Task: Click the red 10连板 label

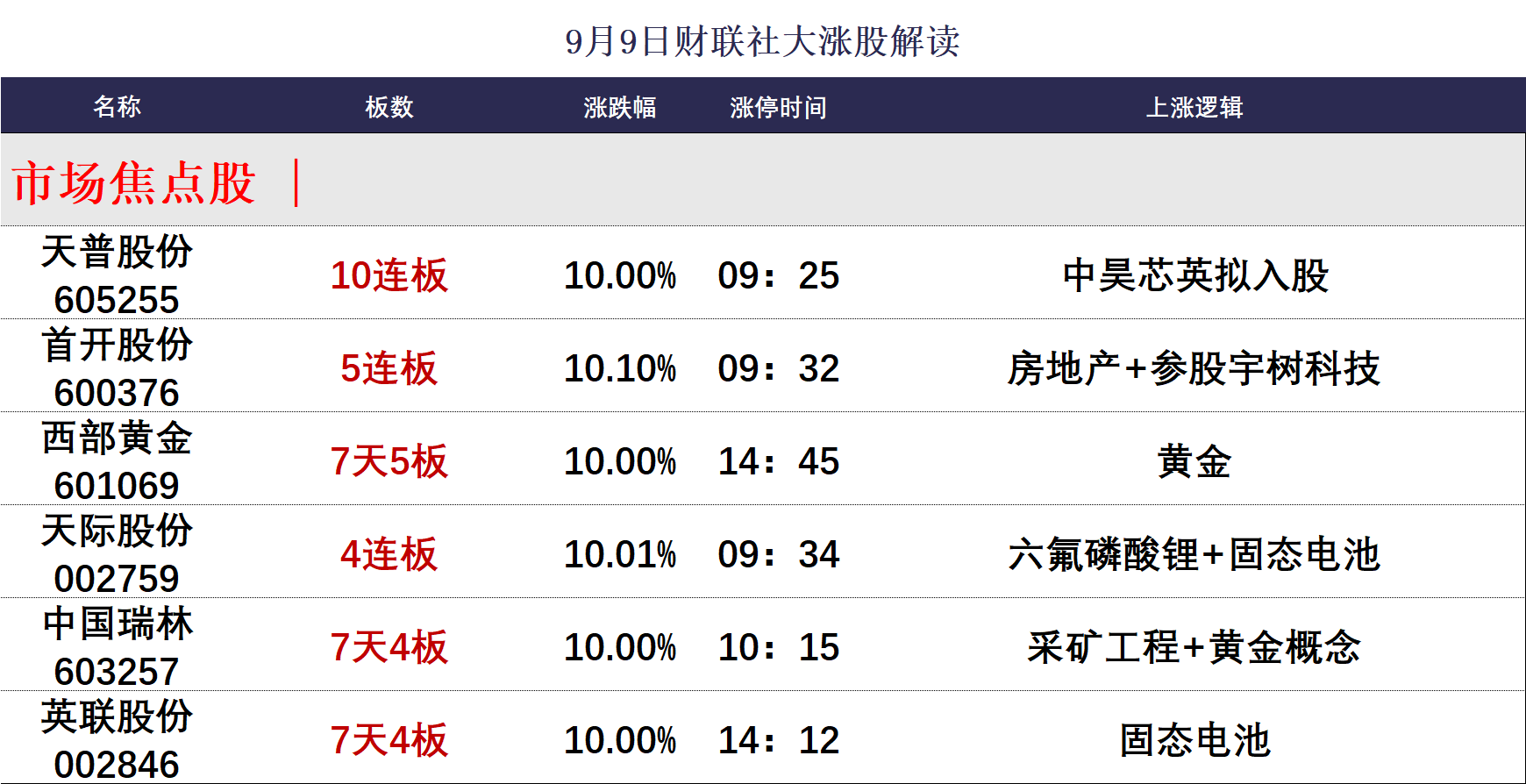Action: click(389, 275)
